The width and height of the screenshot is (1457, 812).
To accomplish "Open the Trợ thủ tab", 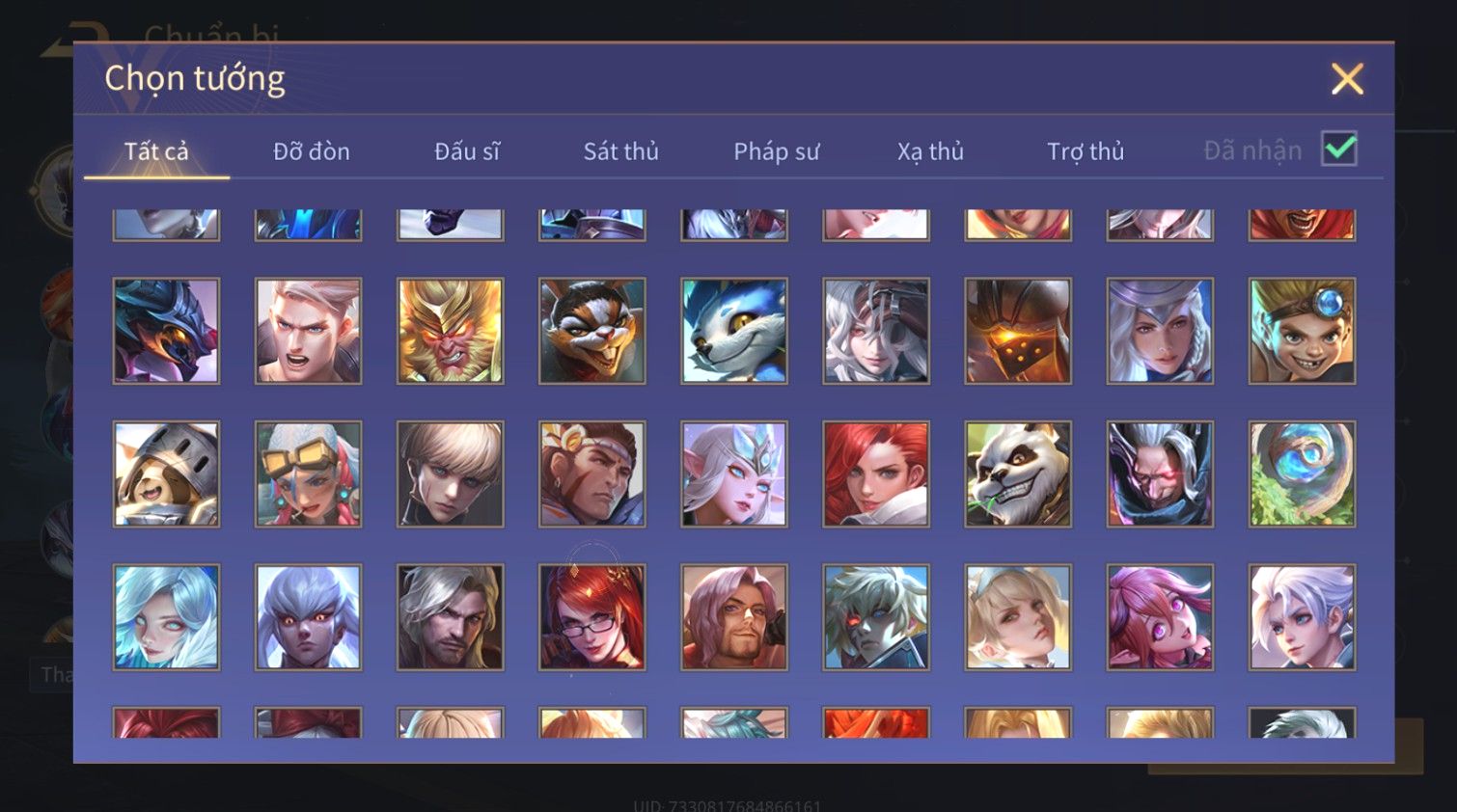I will [x=1086, y=151].
